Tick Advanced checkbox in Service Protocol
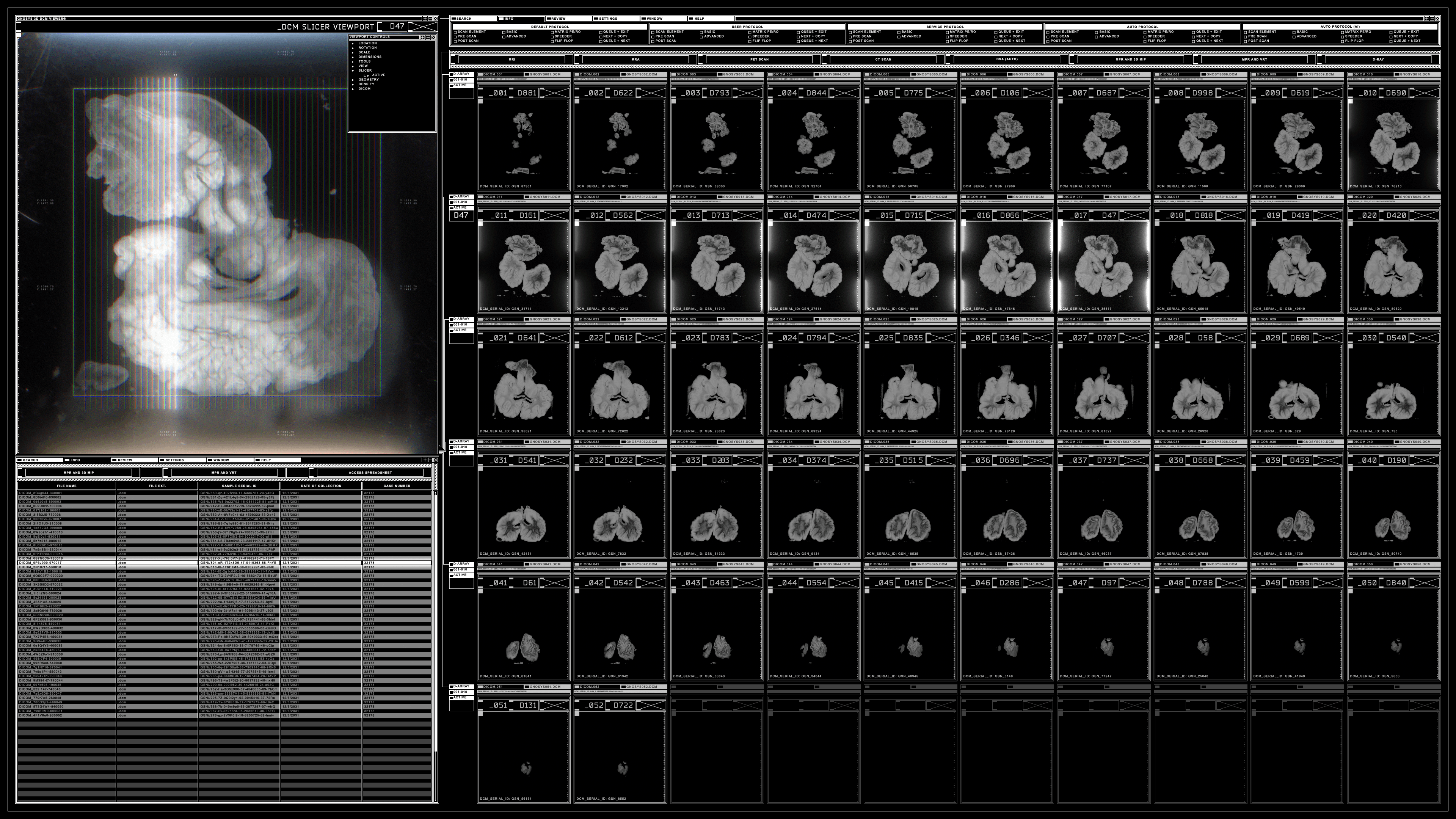 899,37
